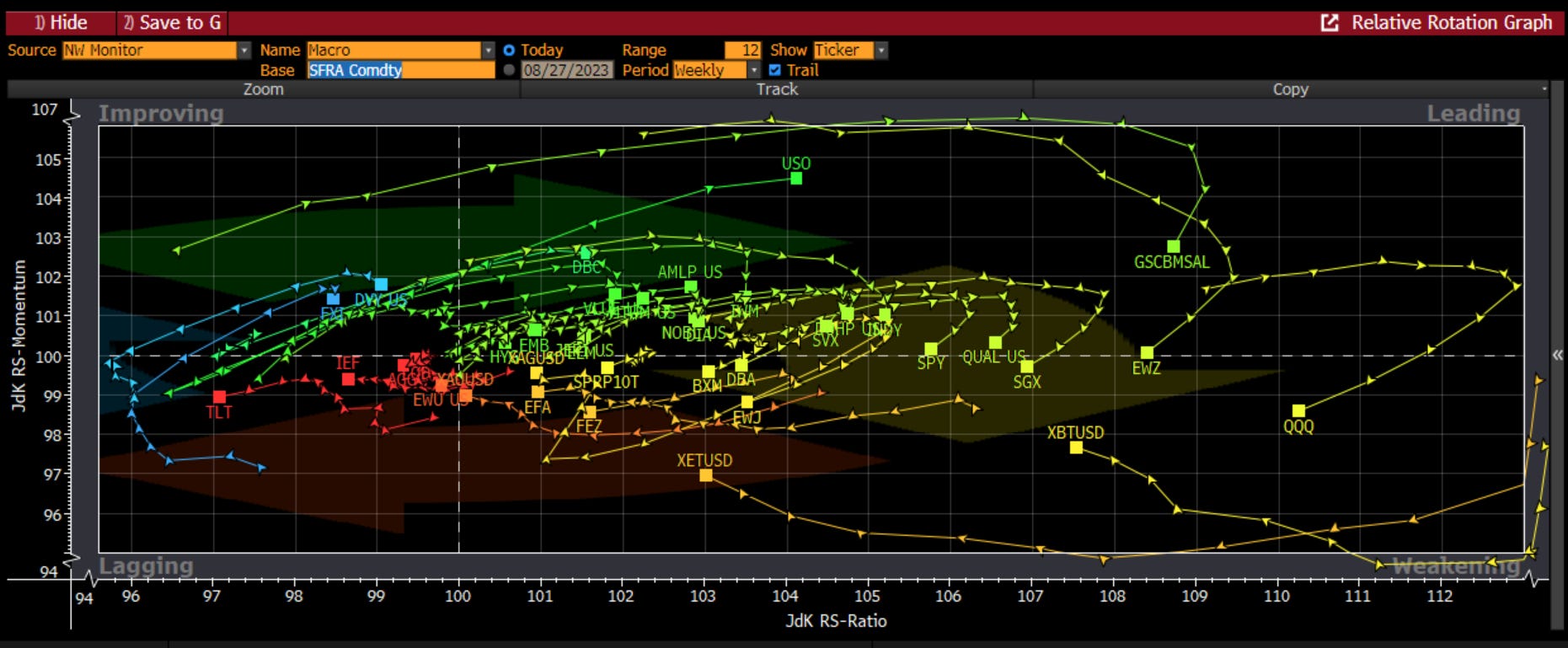Viewport: 1568px width, 648px height.
Task: Select the EWJ data point marker
Action: click(x=747, y=402)
